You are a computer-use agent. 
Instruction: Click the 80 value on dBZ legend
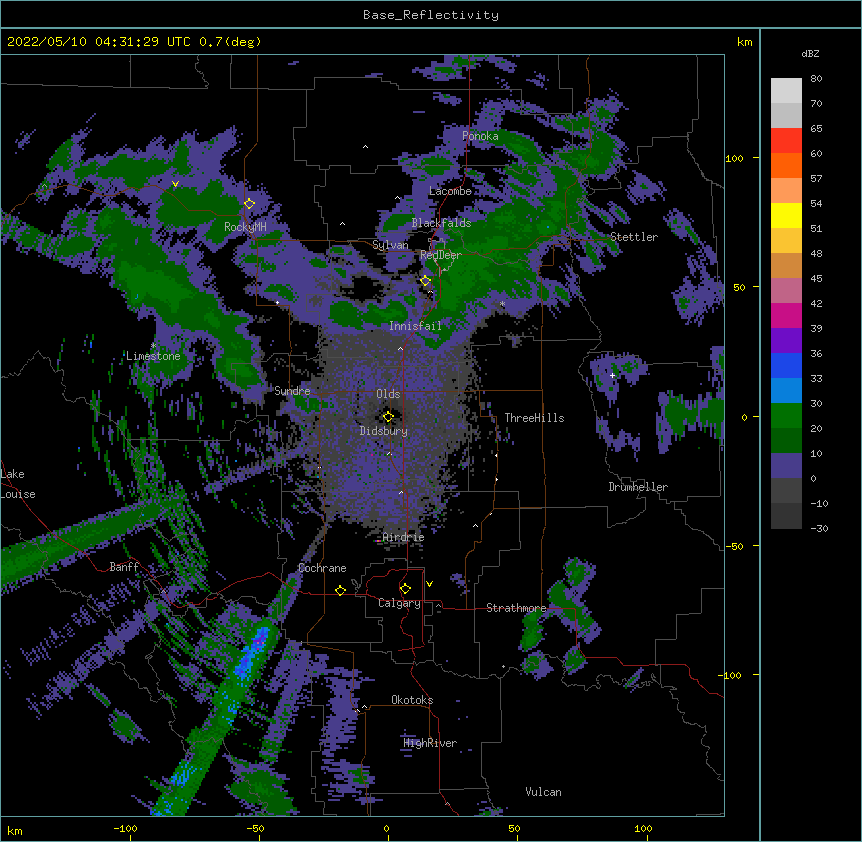click(x=816, y=79)
